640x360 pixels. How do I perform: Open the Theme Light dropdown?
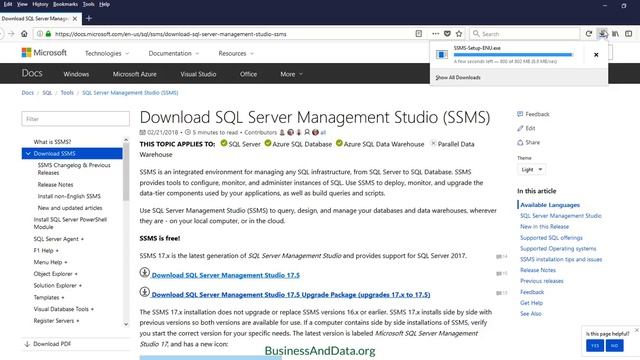pyautogui.click(x=531, y=169)
